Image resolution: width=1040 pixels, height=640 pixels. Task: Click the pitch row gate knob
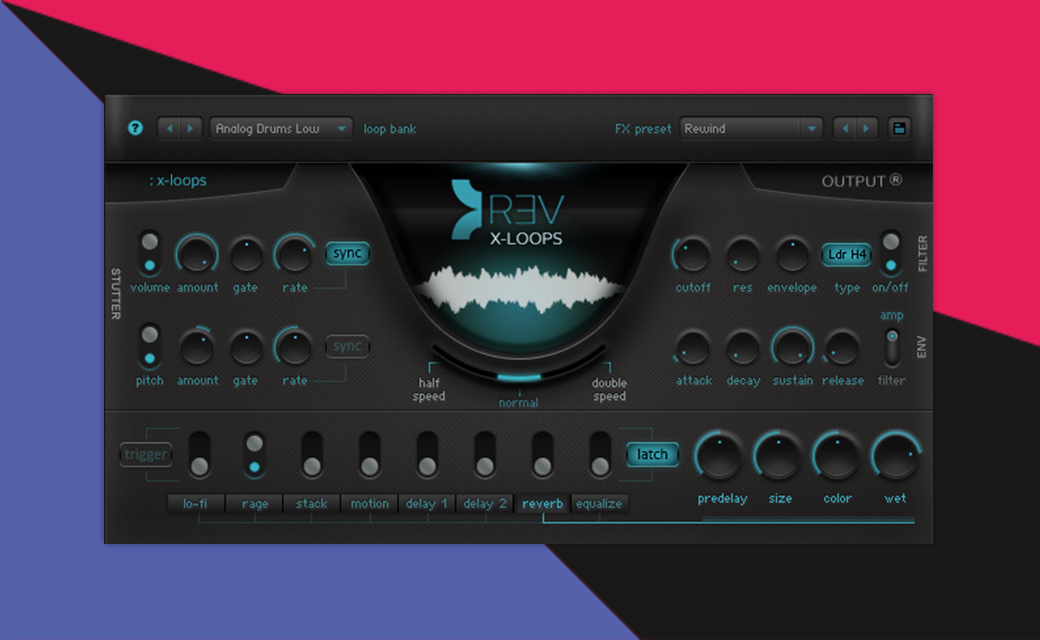tap(245, 348)
